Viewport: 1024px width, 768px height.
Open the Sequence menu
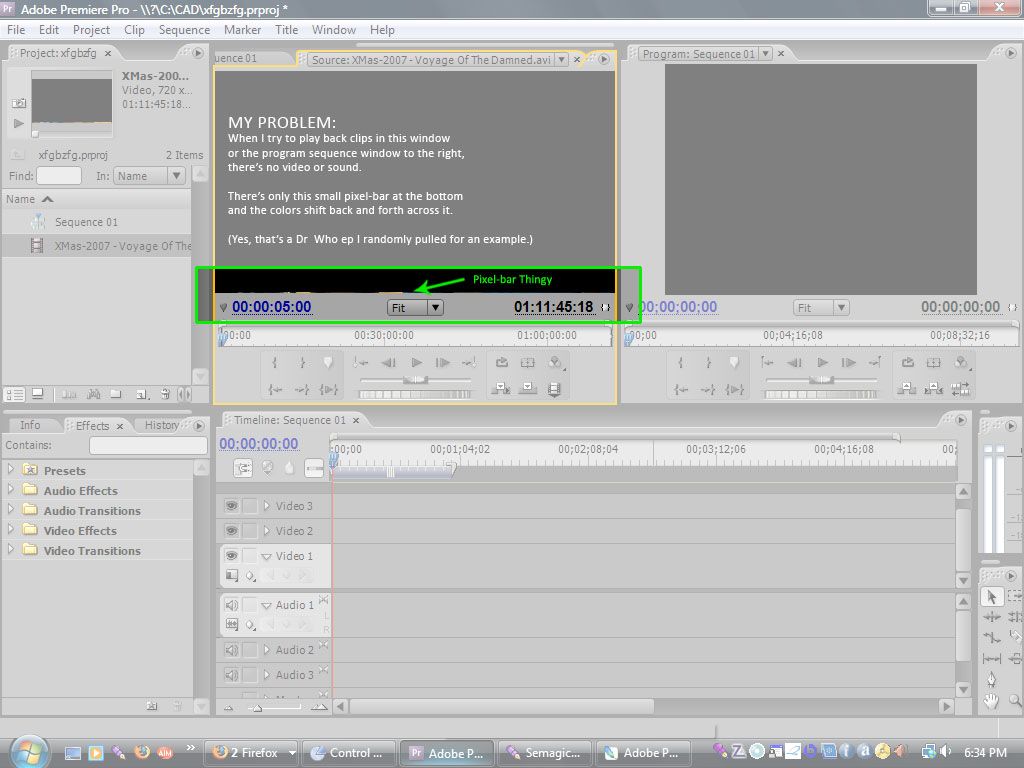(184, 30)
